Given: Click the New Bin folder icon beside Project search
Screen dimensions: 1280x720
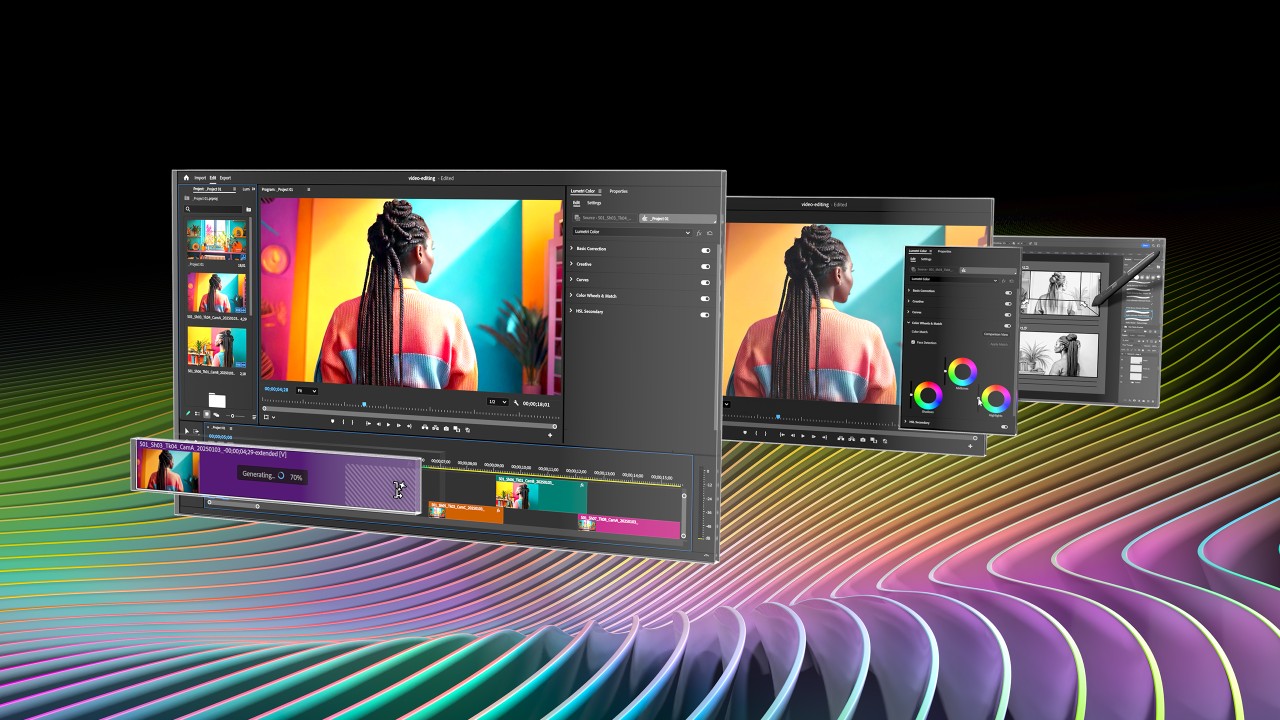Looking at the screenshot, I should 248,209.
